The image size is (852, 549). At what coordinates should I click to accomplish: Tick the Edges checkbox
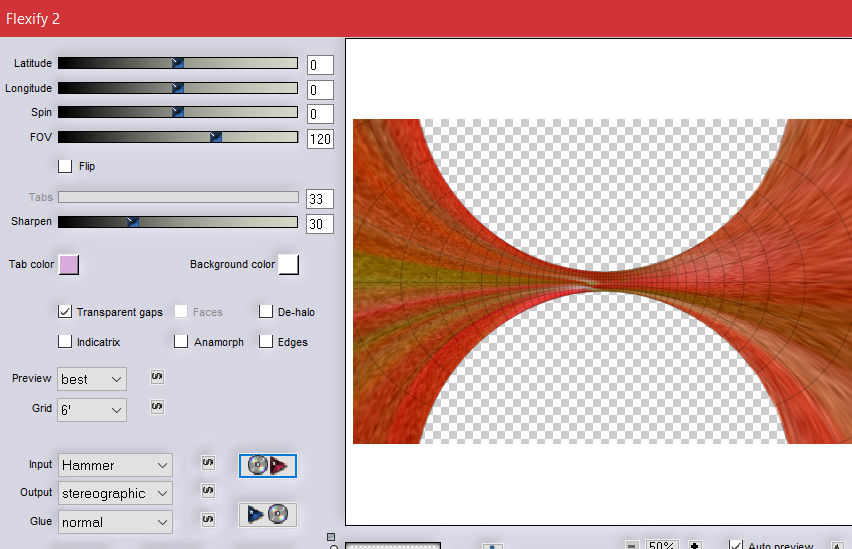(x=266, y=341)
